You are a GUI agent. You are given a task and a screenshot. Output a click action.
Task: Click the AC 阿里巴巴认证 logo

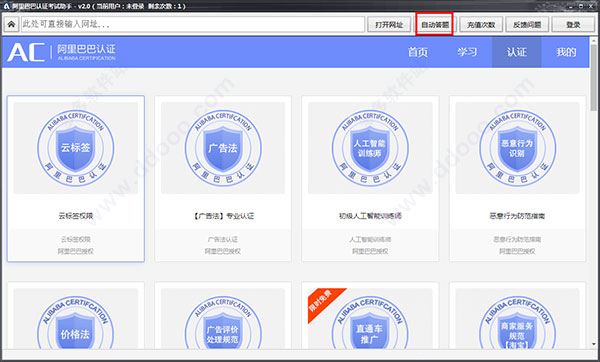(x=61, y=52)
